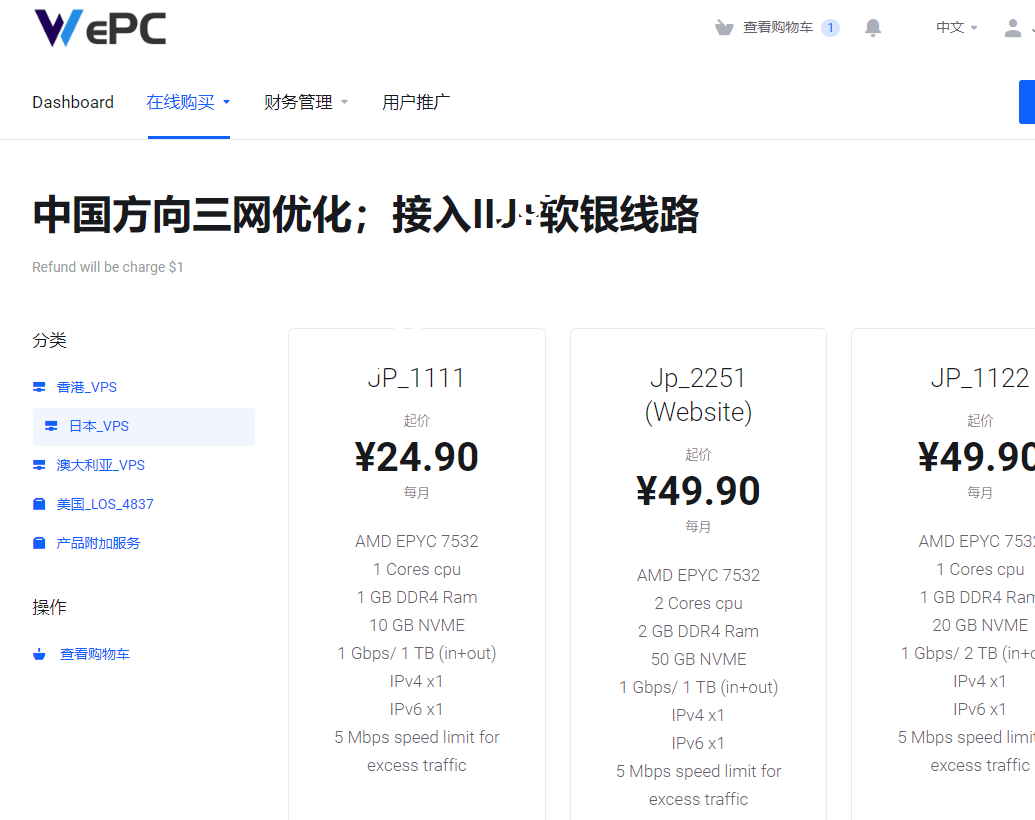This screenshot has height=820, width=1035.
Task: Switch to the Dashboard tab
Action: coord(73,101)
